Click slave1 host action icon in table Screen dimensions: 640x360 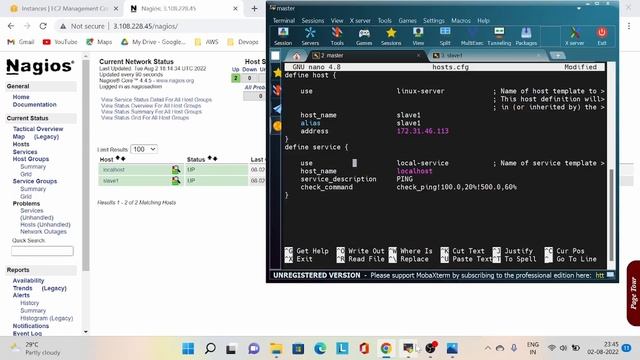176,180
